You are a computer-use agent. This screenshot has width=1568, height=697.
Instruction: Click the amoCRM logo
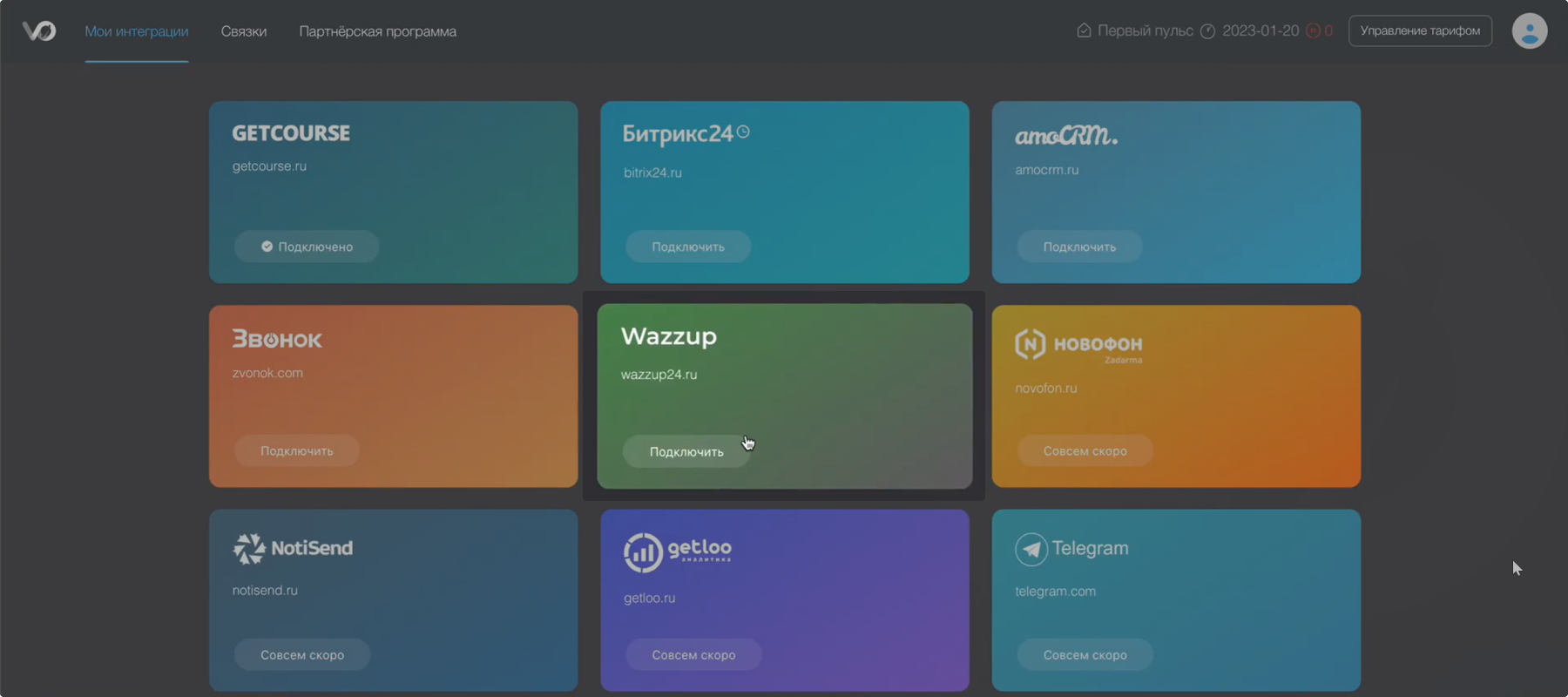(x=1066, y=135)
